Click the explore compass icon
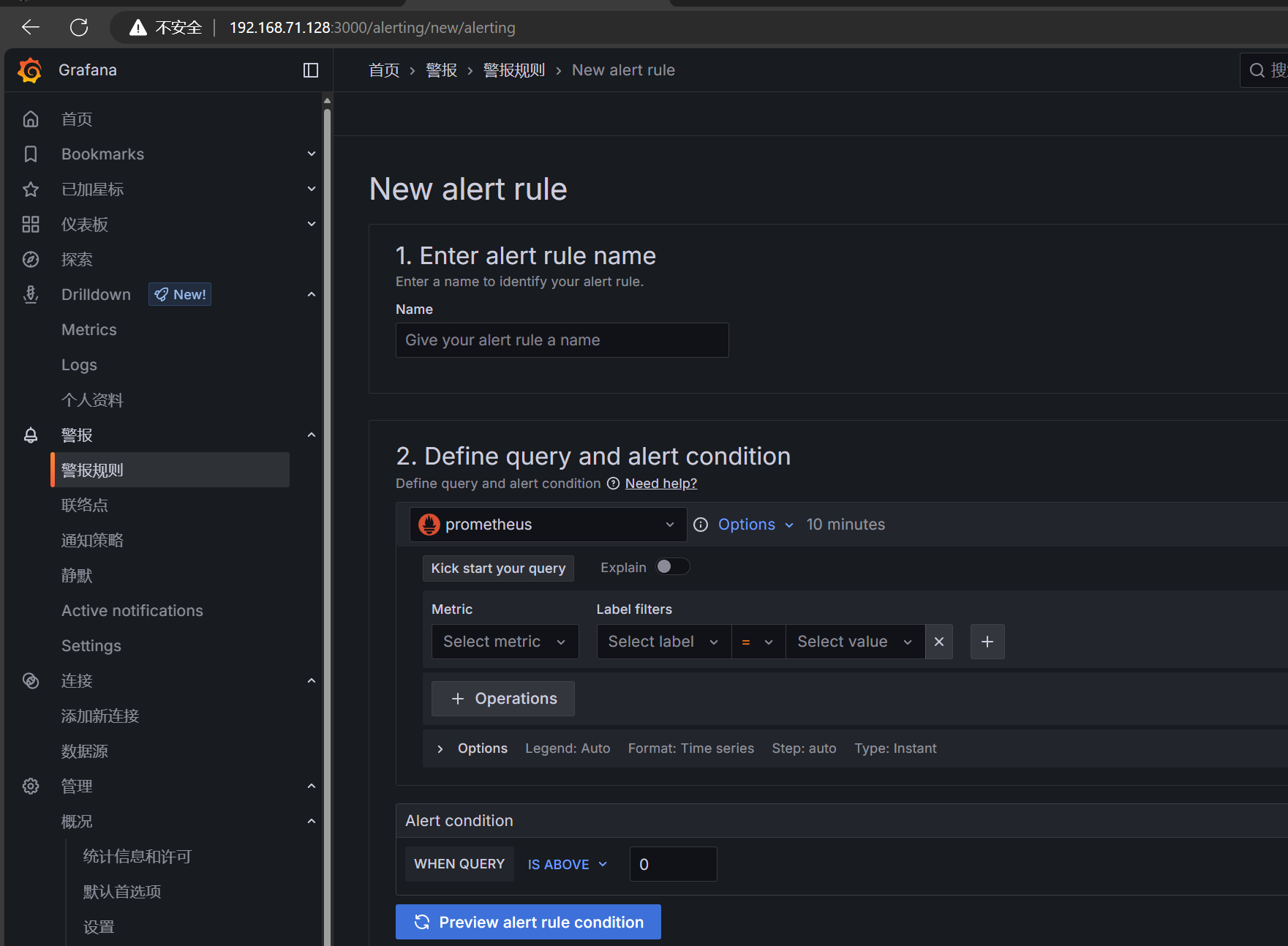The width and height of the screenshot is (1288, 946). pos(31,259)
